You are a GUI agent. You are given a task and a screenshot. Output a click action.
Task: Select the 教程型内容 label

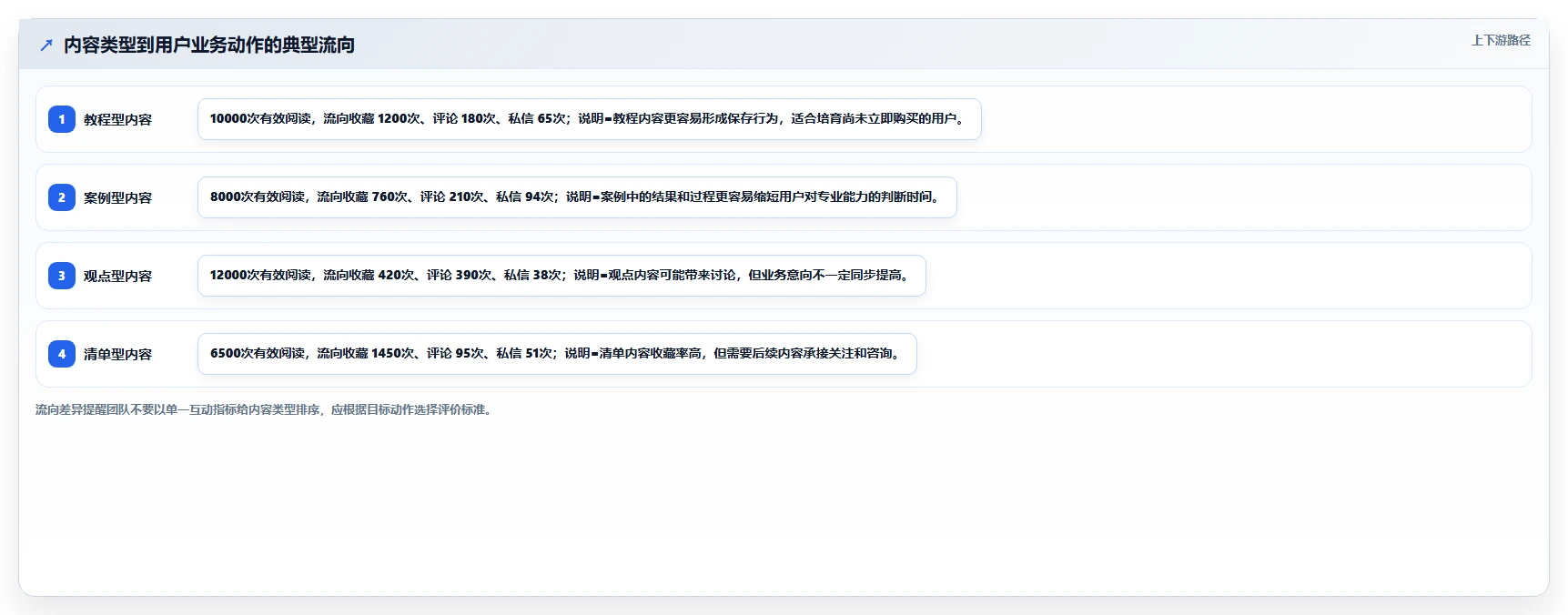tap(117, 119)
